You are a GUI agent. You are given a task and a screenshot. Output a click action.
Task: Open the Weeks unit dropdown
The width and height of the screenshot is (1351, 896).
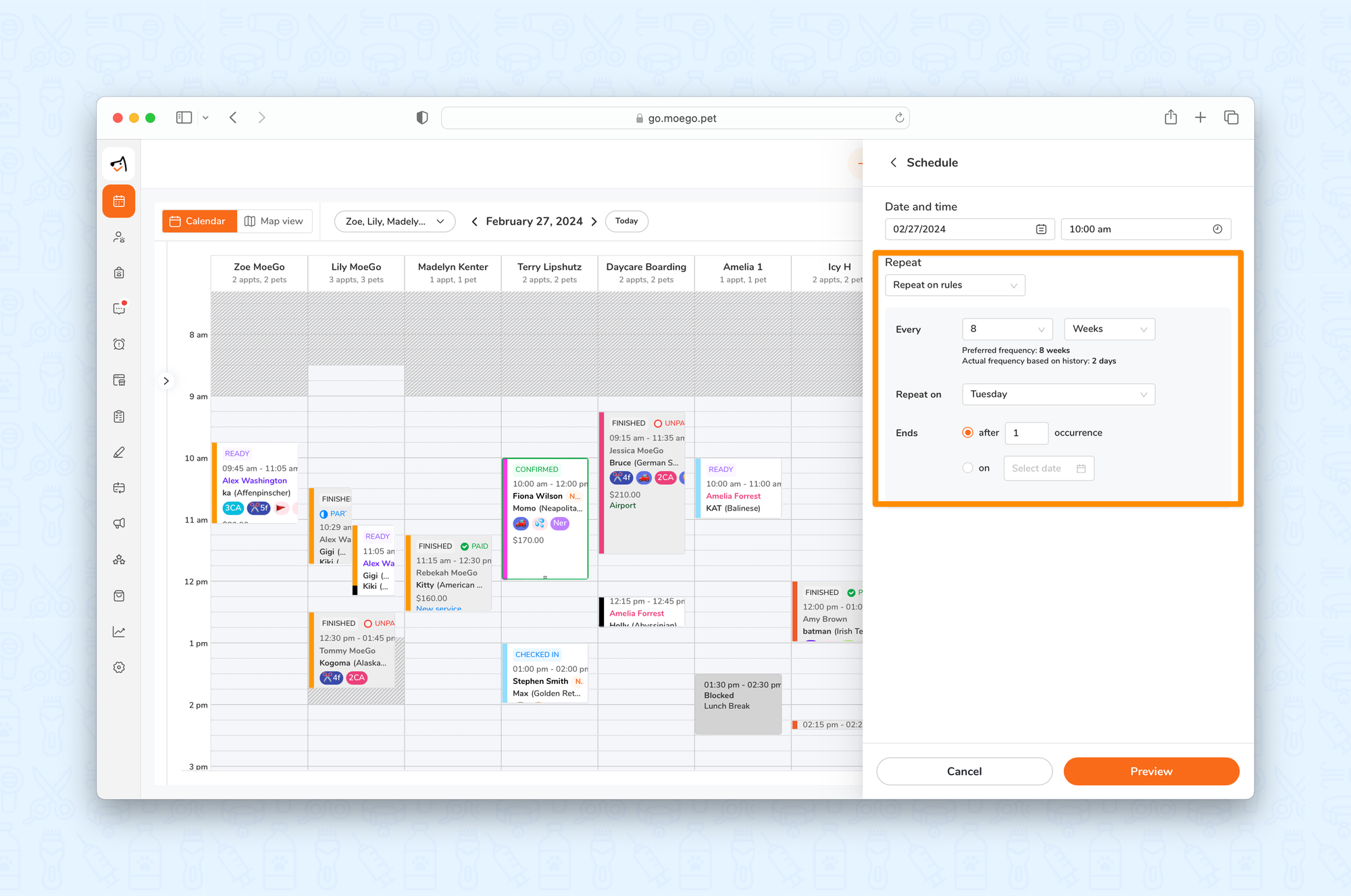click(1109, 329)
